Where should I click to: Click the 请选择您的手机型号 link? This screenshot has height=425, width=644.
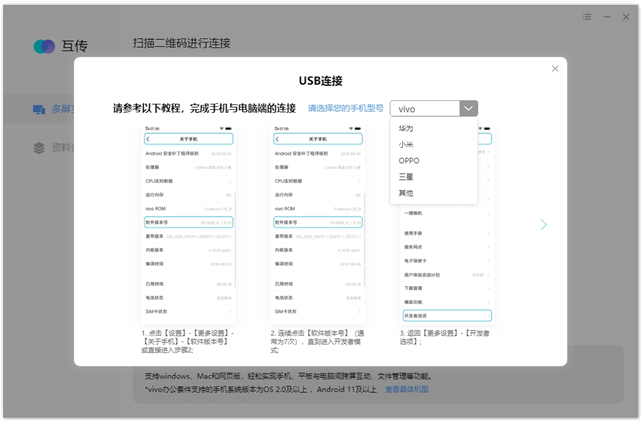[x=345, y=108]
